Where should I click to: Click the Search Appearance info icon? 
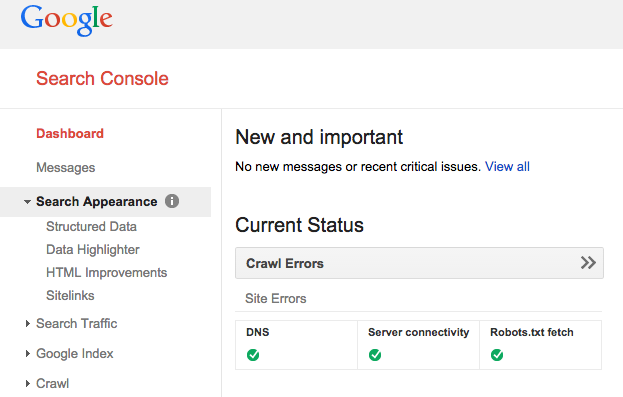pos(172,201)
